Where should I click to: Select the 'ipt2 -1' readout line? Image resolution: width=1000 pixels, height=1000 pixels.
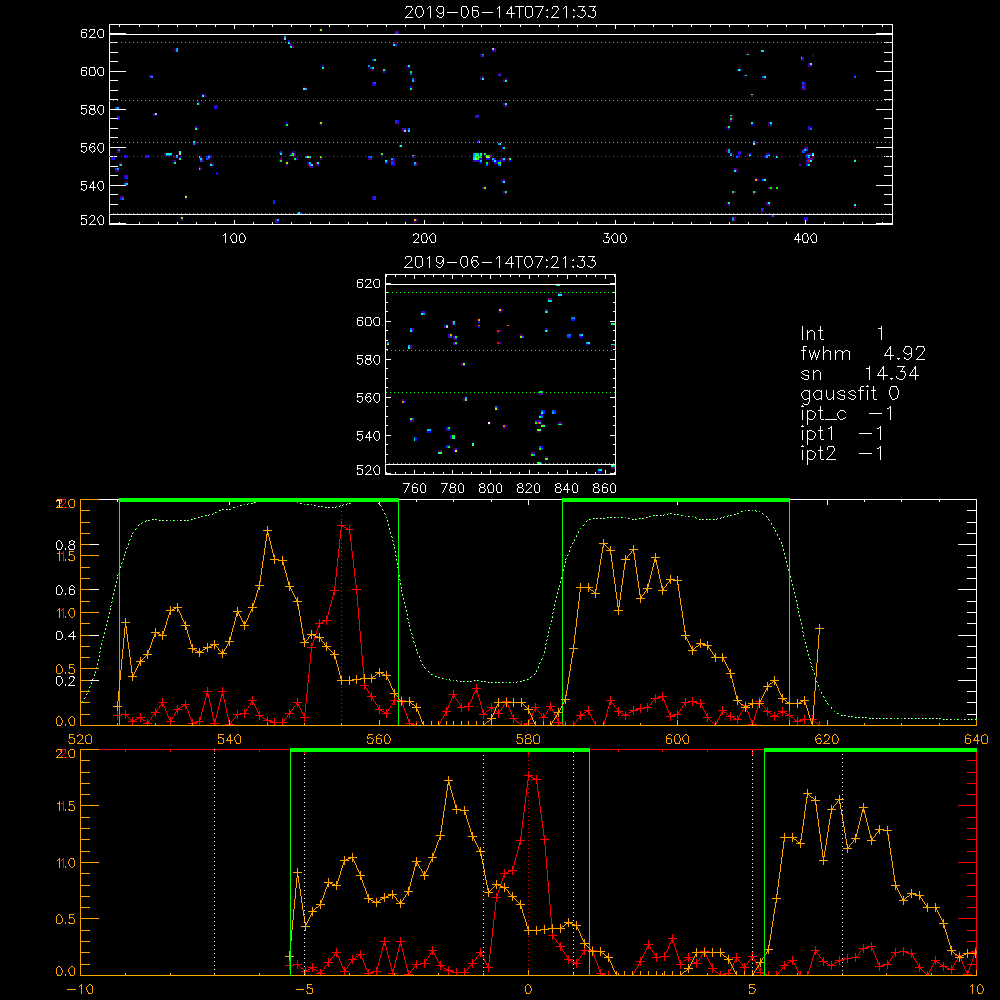(842, 453)
